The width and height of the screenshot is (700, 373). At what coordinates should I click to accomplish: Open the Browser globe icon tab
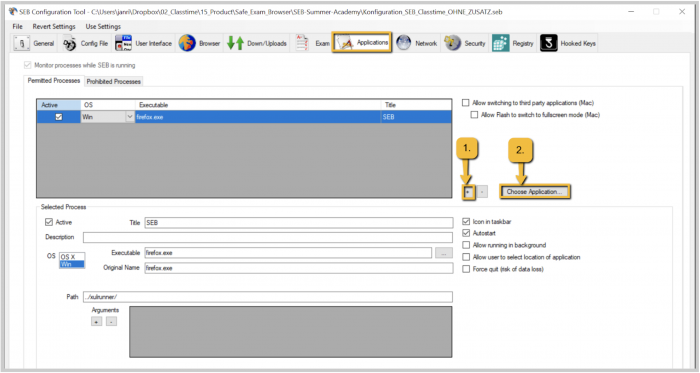click(187, 43)
